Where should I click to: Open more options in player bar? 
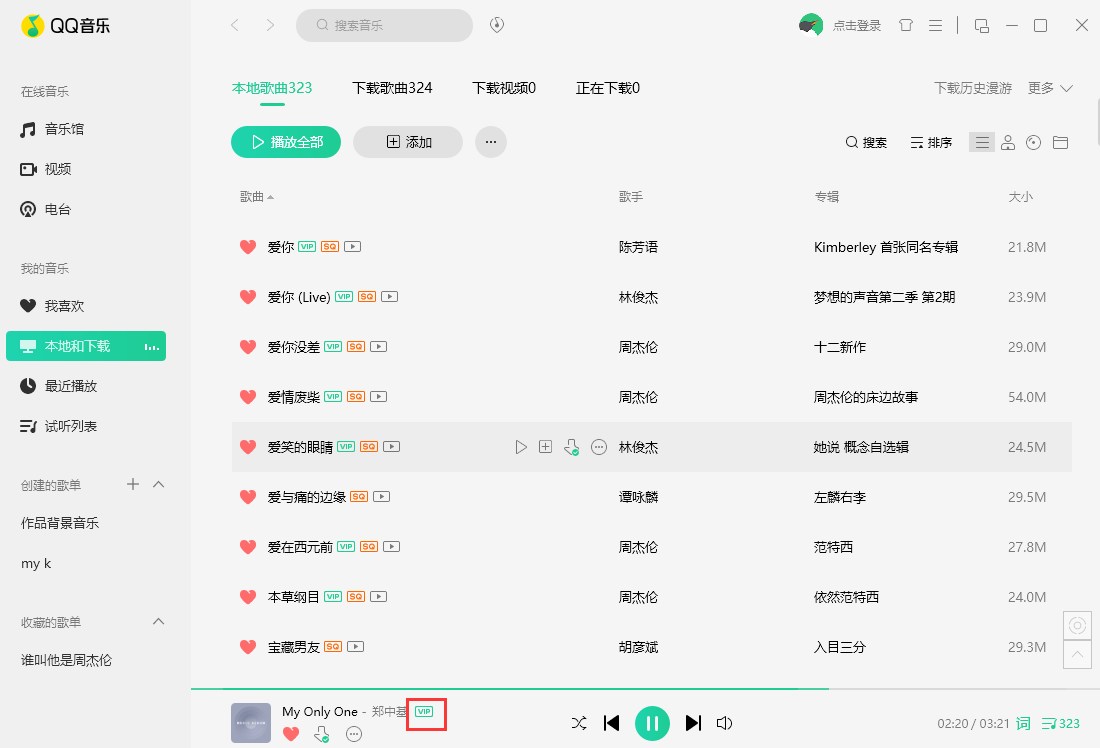(354, 734)
